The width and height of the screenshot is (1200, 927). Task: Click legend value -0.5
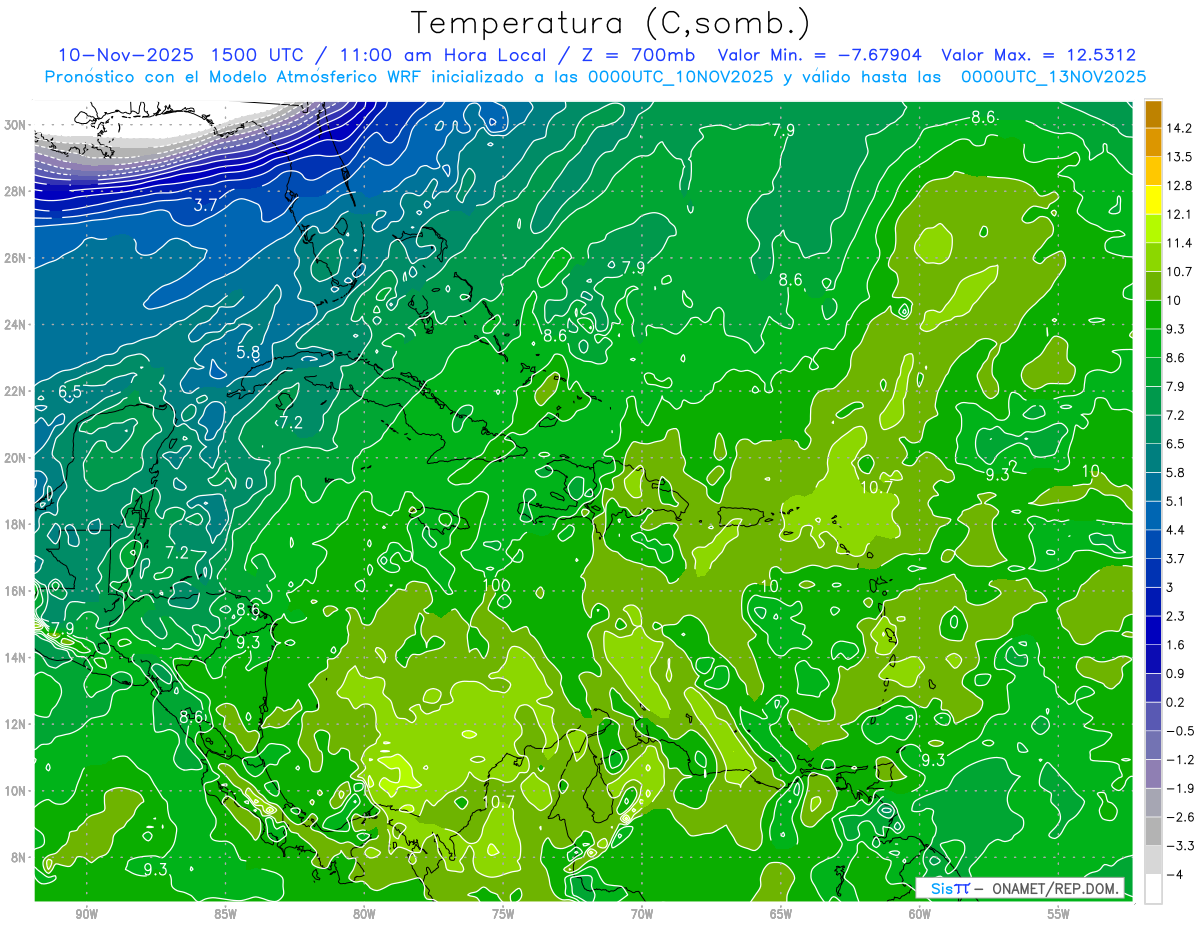pyautogui.click(x=1181, y=731)
